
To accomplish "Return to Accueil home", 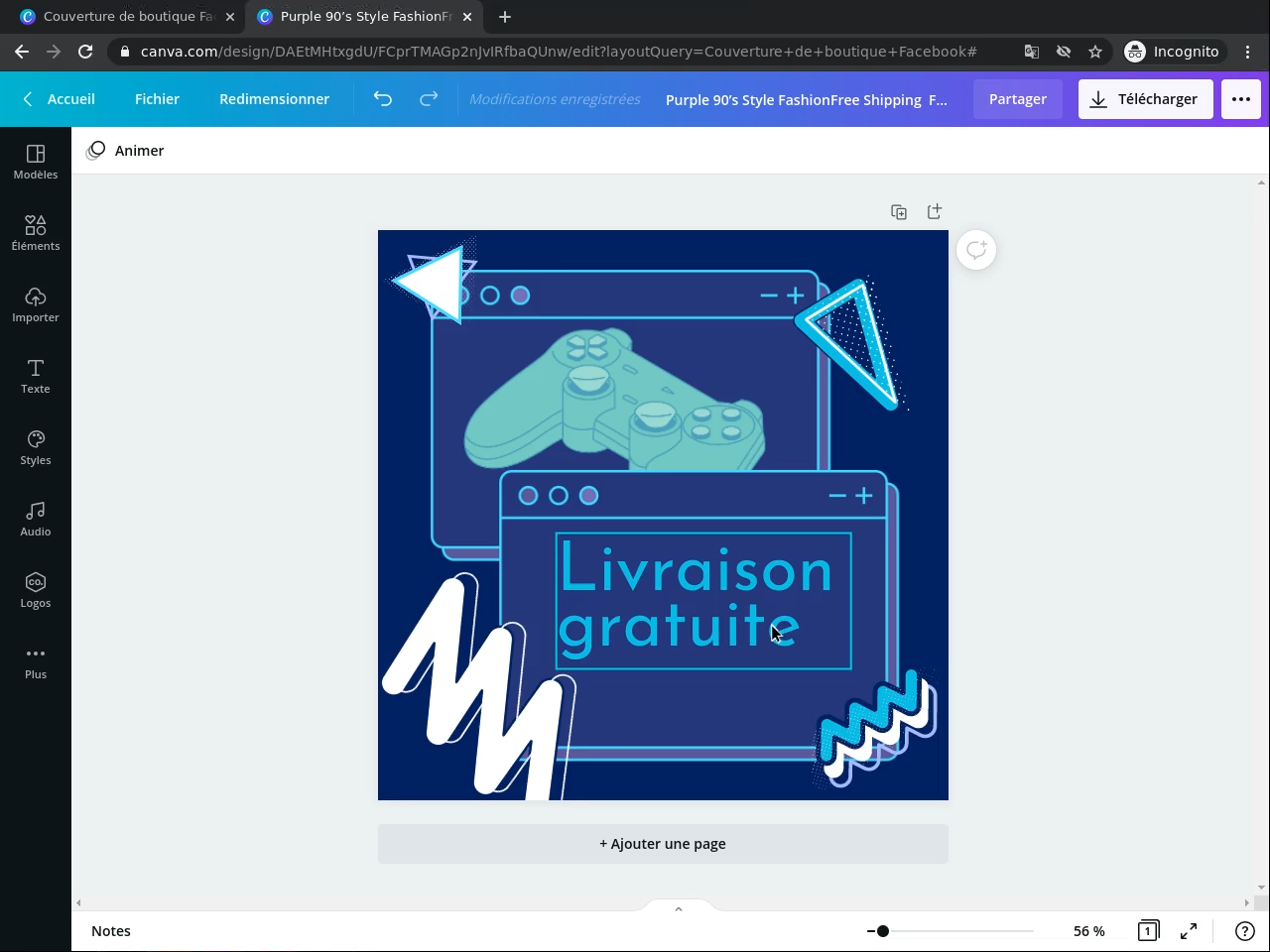I will [x=60, y=99].
